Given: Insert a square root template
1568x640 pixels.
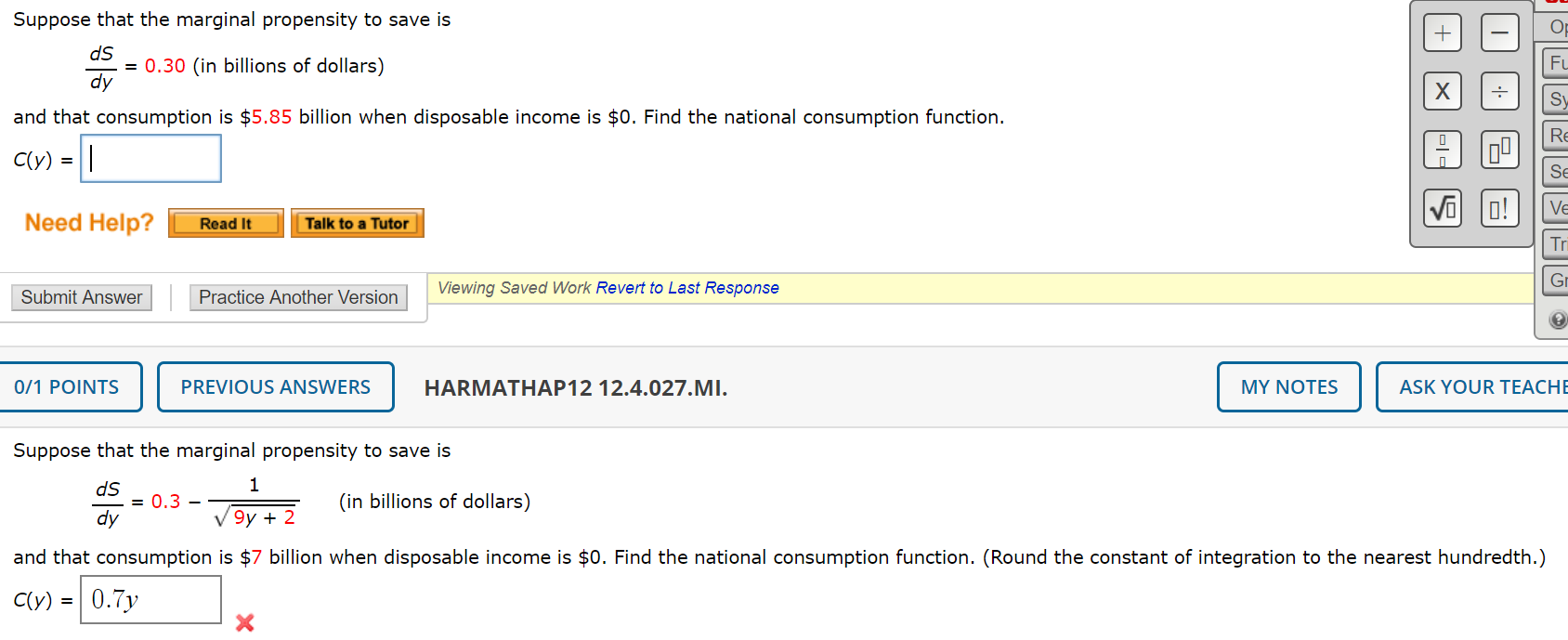Looking at the screenshot, I should click(x=1443, y=208).
